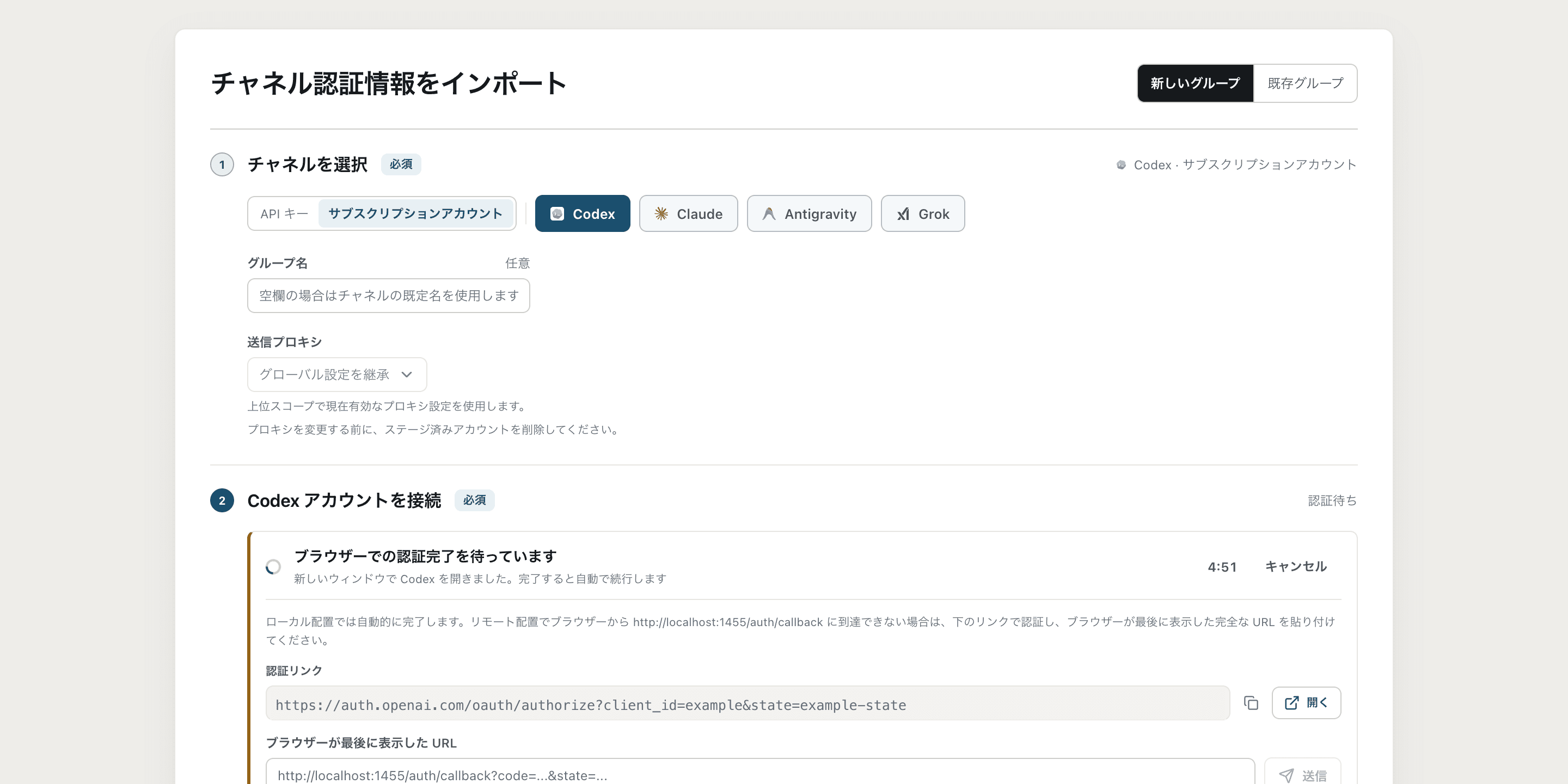Click the Codex アカウントを接続 heading

344,500
